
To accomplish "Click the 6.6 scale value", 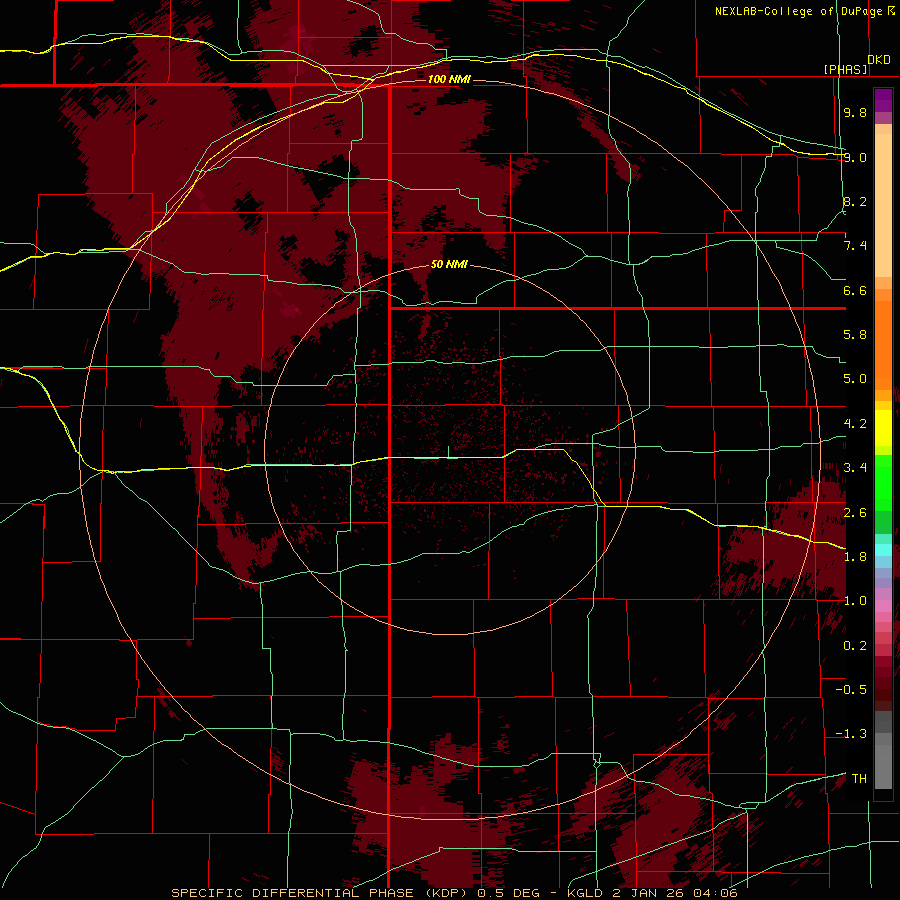I will (855, 290).
